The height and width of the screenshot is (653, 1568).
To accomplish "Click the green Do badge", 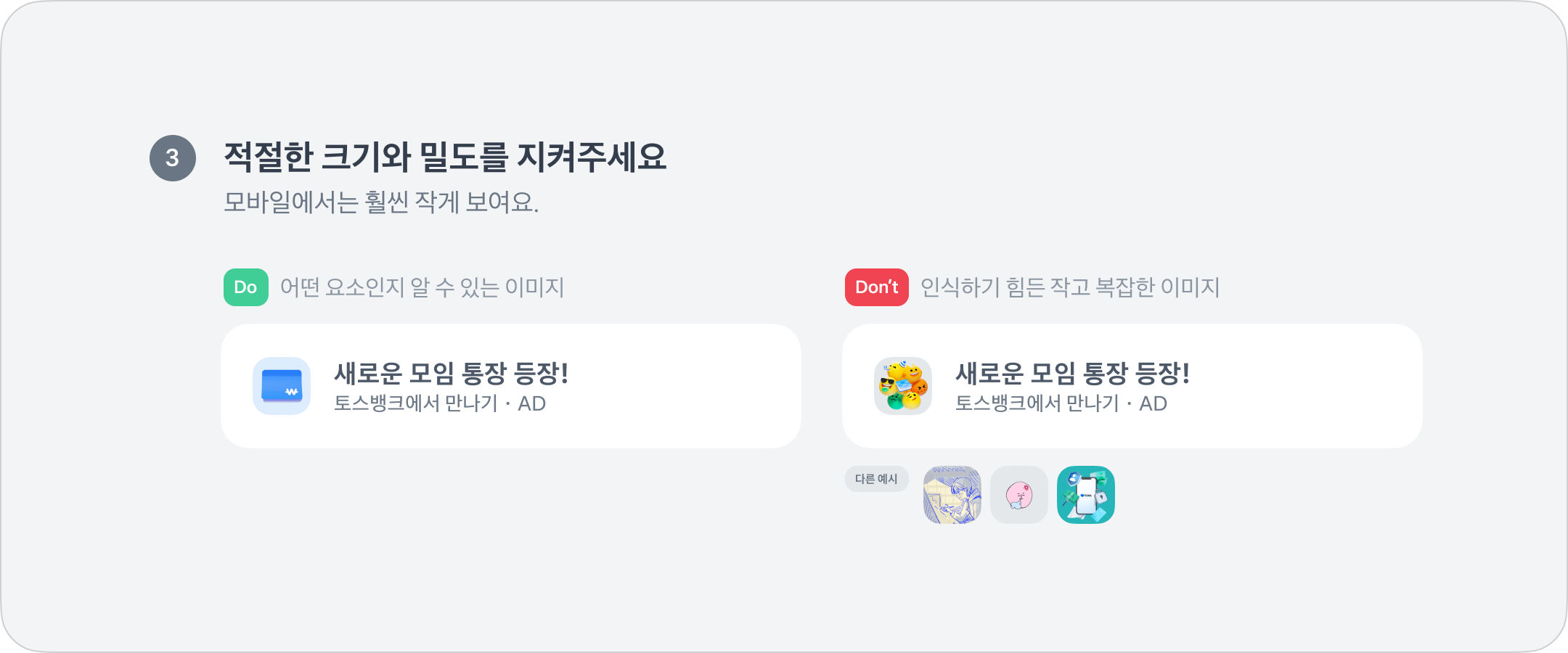I will click(x=246, y=287).
